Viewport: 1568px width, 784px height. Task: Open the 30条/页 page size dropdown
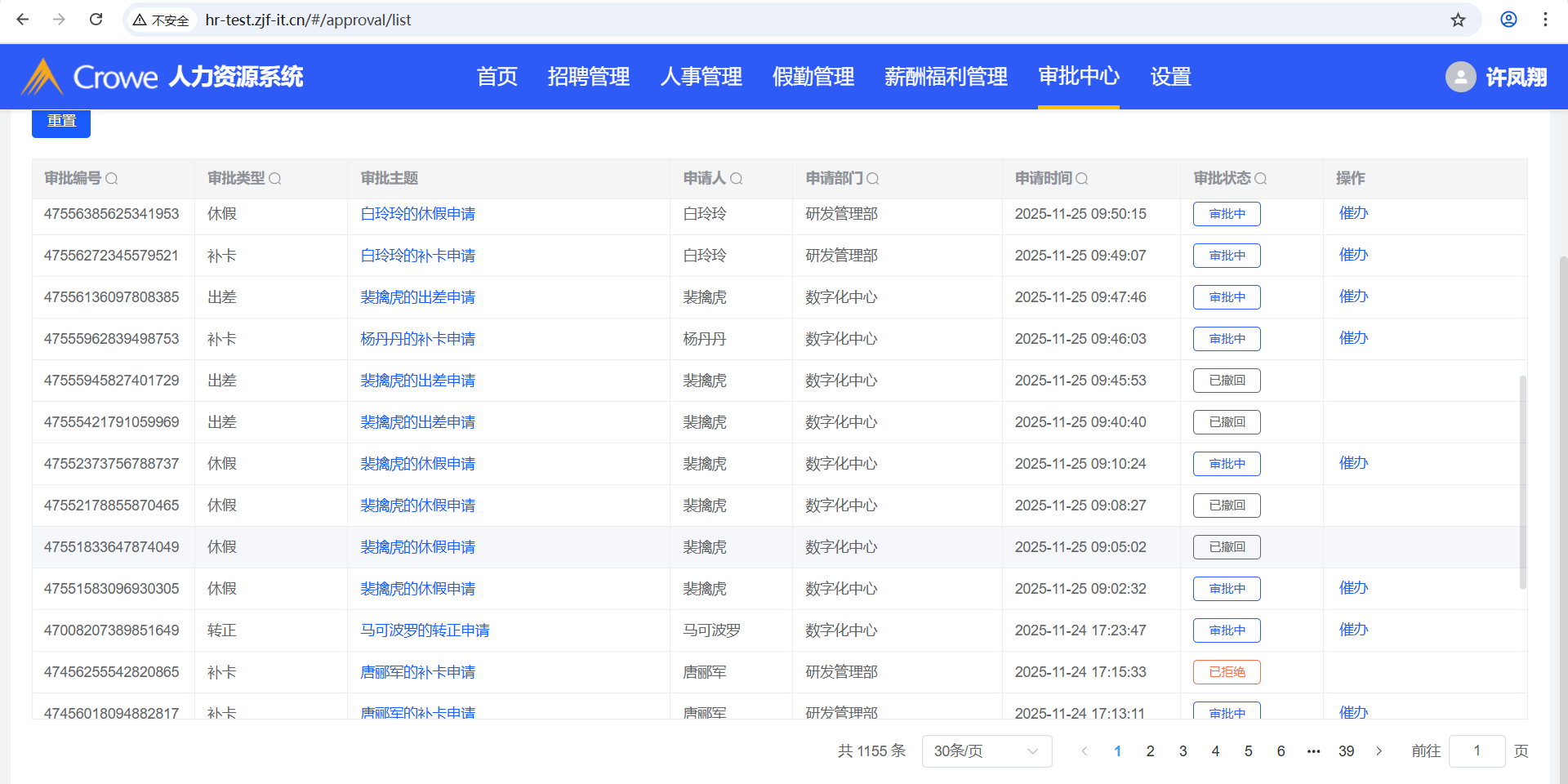(987, 751)
